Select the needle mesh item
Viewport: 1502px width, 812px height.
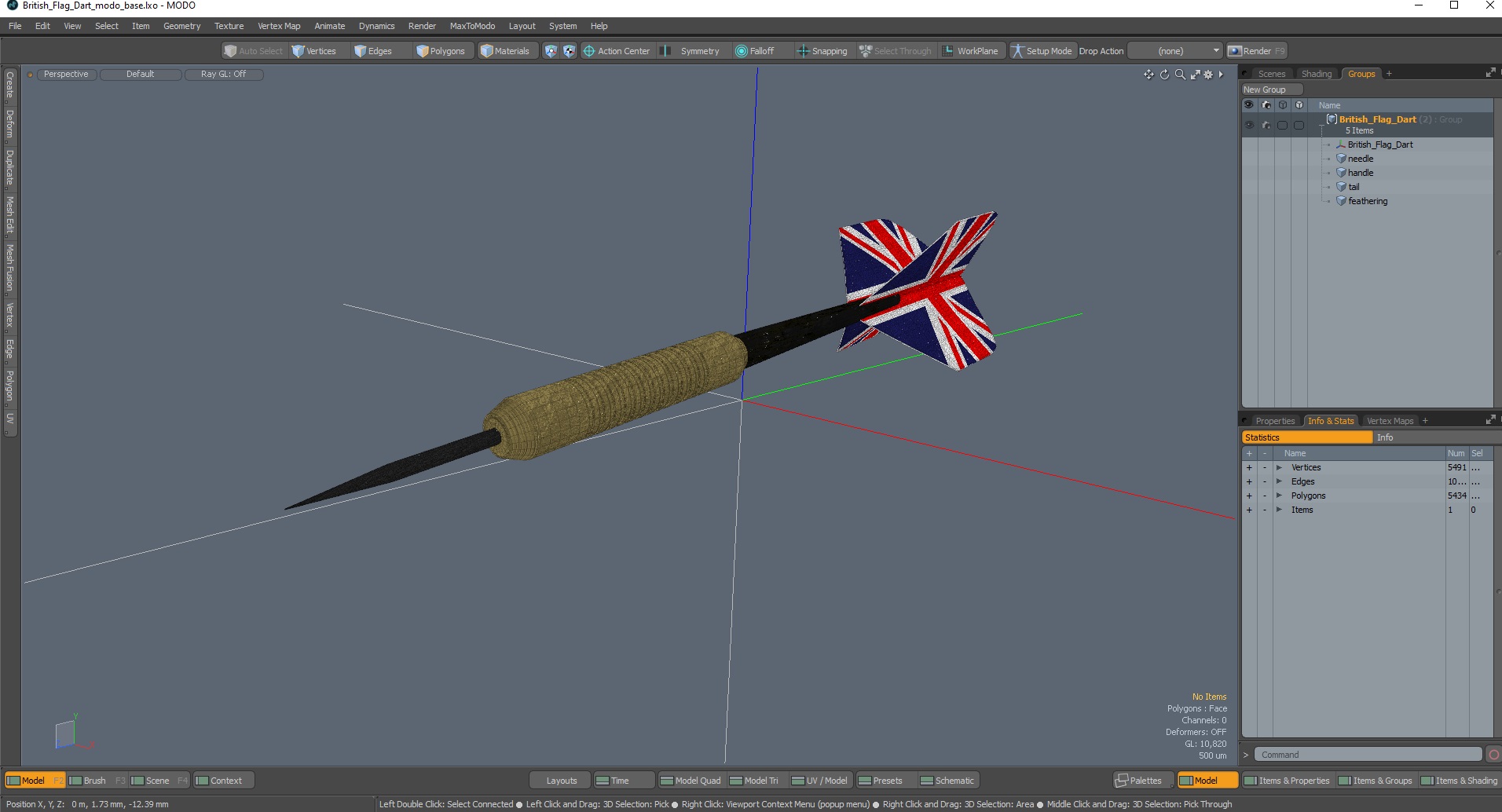tap(1361, 159)
